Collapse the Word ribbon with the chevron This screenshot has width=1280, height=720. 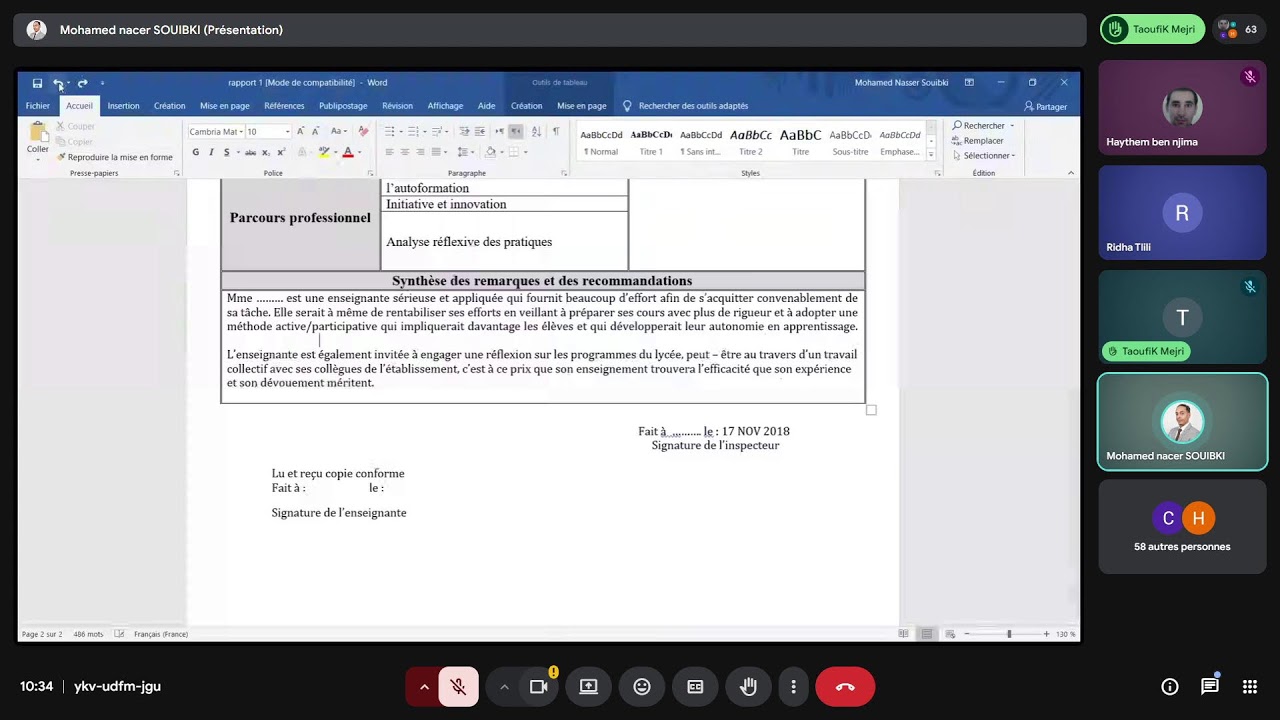1071,173
